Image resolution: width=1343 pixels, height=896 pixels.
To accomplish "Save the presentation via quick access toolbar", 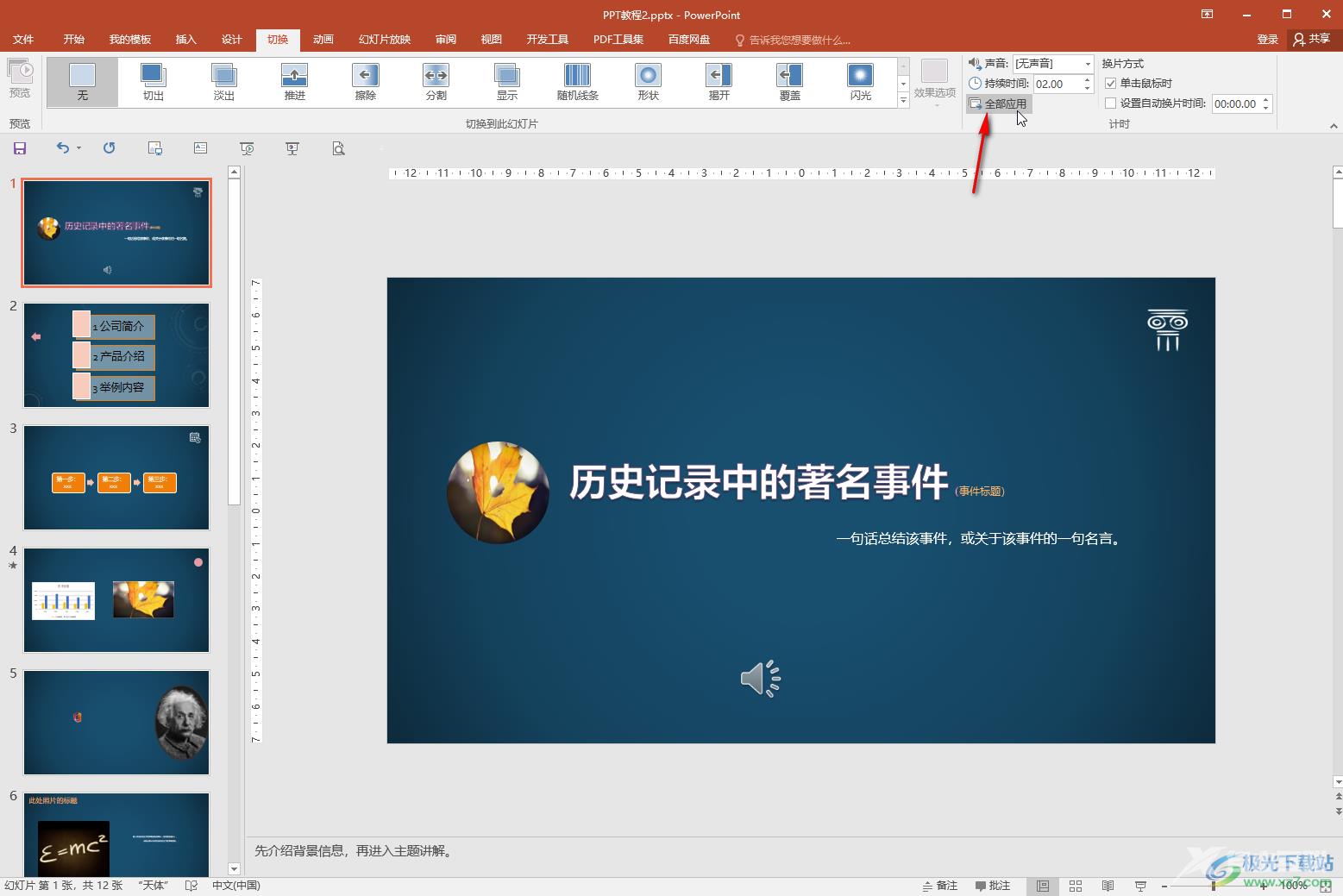I will click(20, 148).
